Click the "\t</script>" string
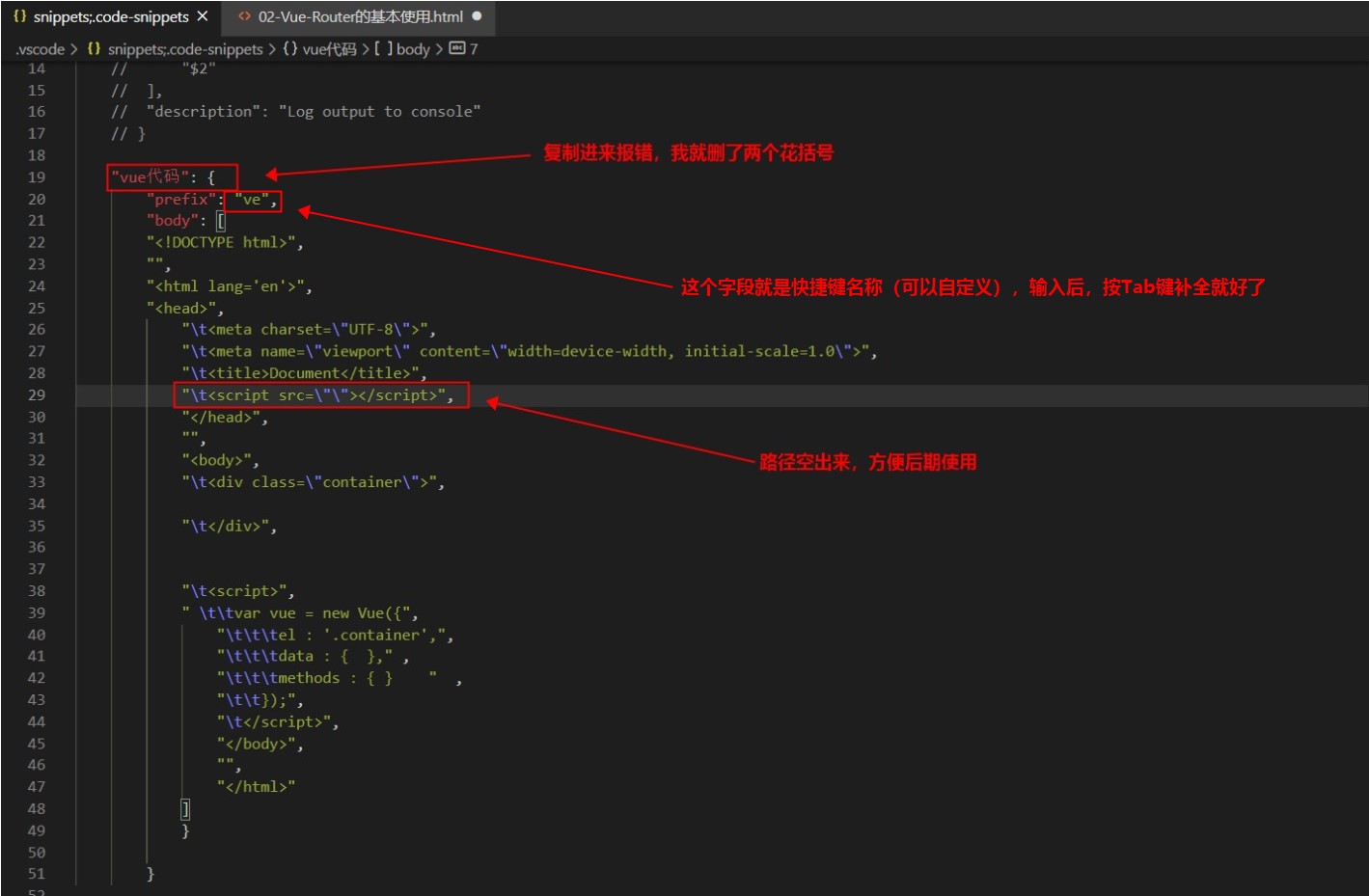This screenshot has width=1369, height=896. [x=274, y=722]
